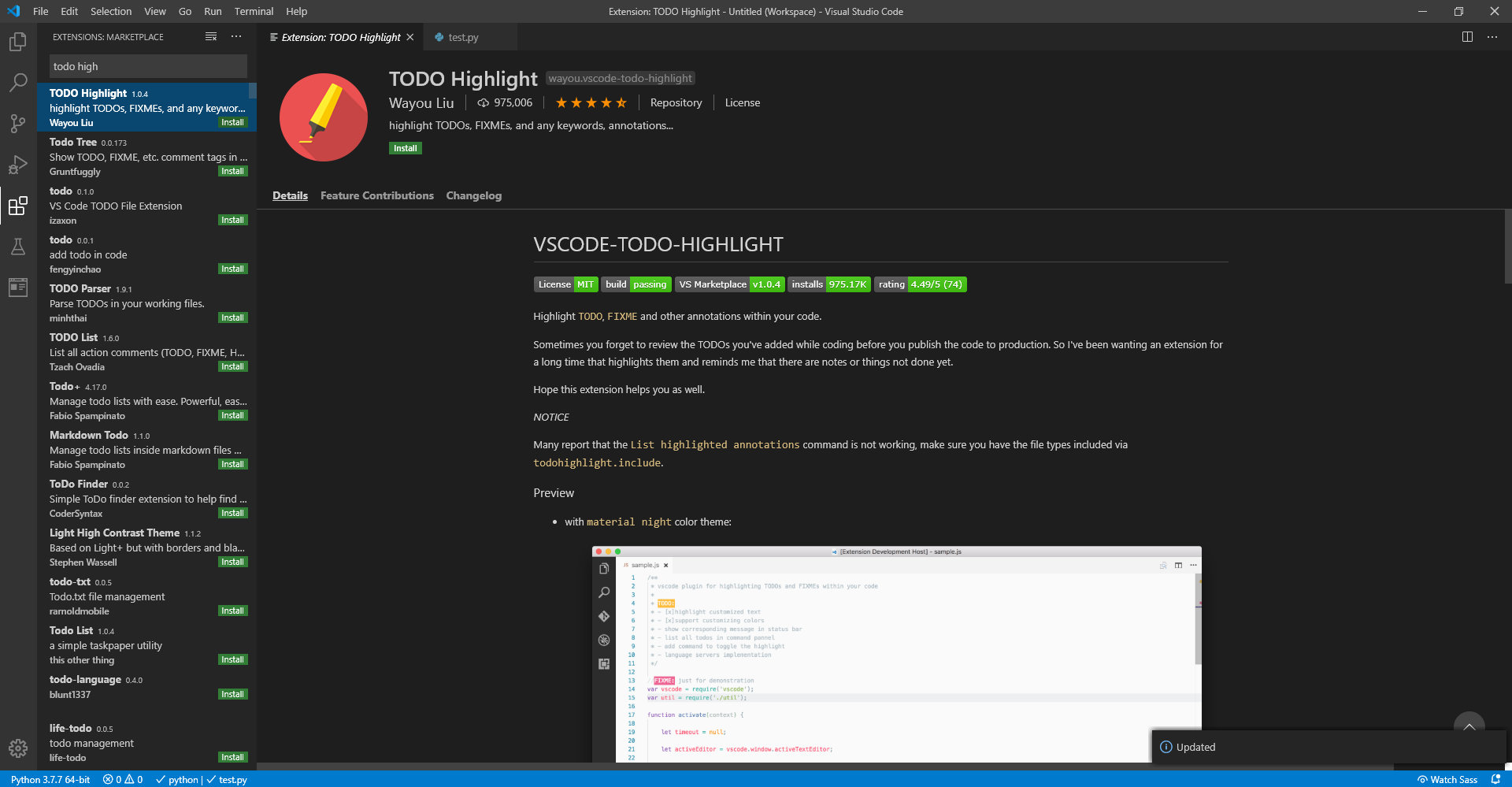This screenshot has width=1512, height=787.
Task: Install Todo List 1.0.4 taskpaper utility
Action: click(x=232, y=659)
